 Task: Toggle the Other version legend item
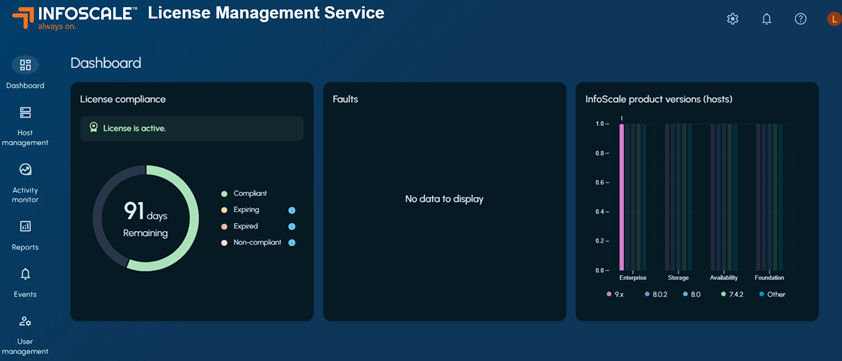point(772,294)
